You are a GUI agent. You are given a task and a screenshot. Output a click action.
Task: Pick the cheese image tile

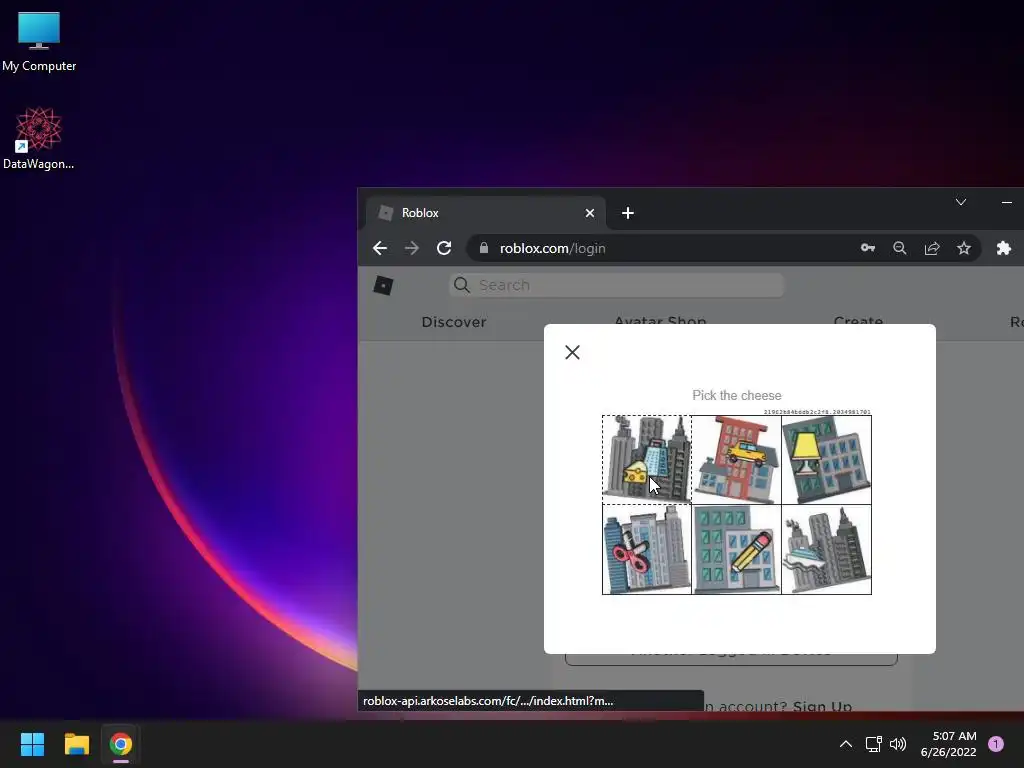(647, 460)
